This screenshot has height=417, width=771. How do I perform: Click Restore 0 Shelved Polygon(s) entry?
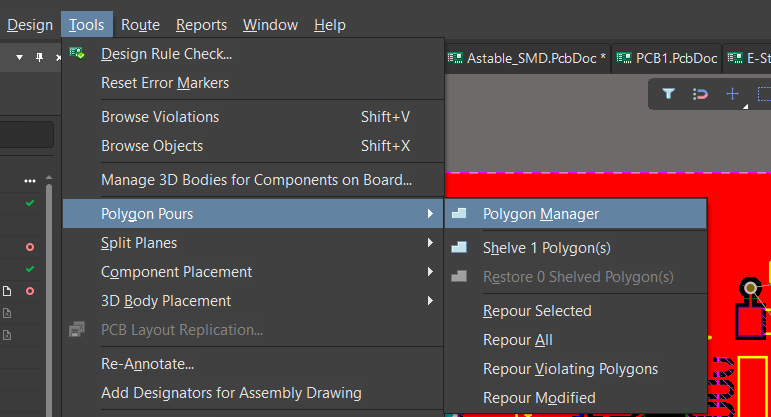[x=576, y=276]
